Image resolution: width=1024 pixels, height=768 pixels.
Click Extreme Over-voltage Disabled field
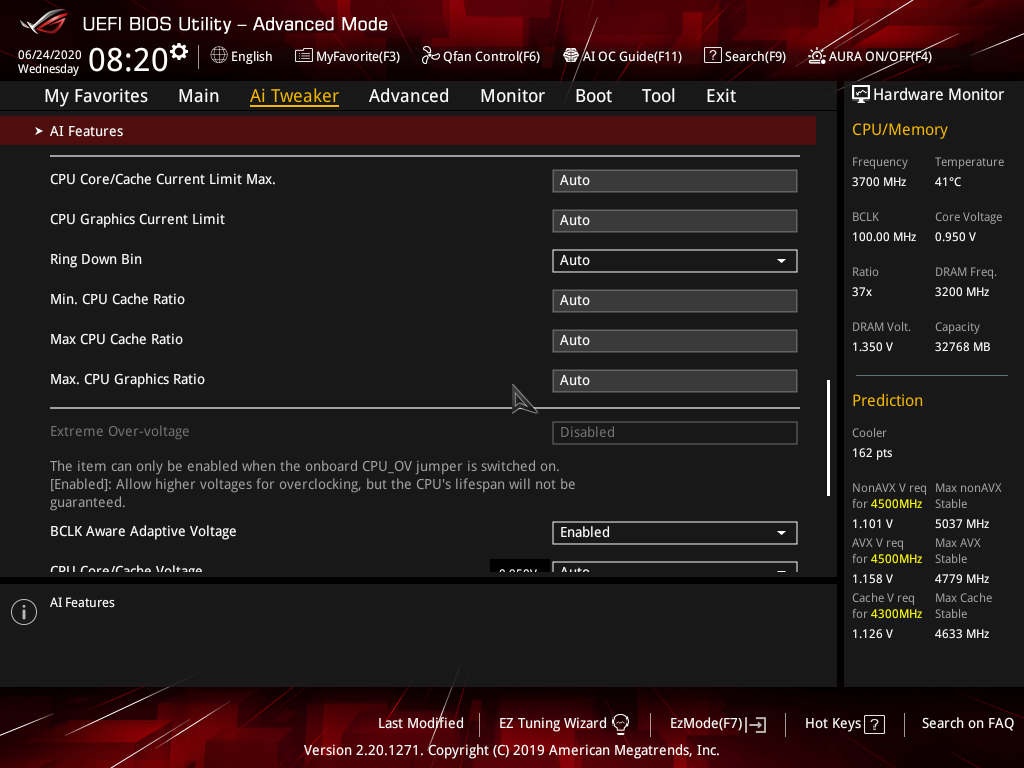pos(675,432)
